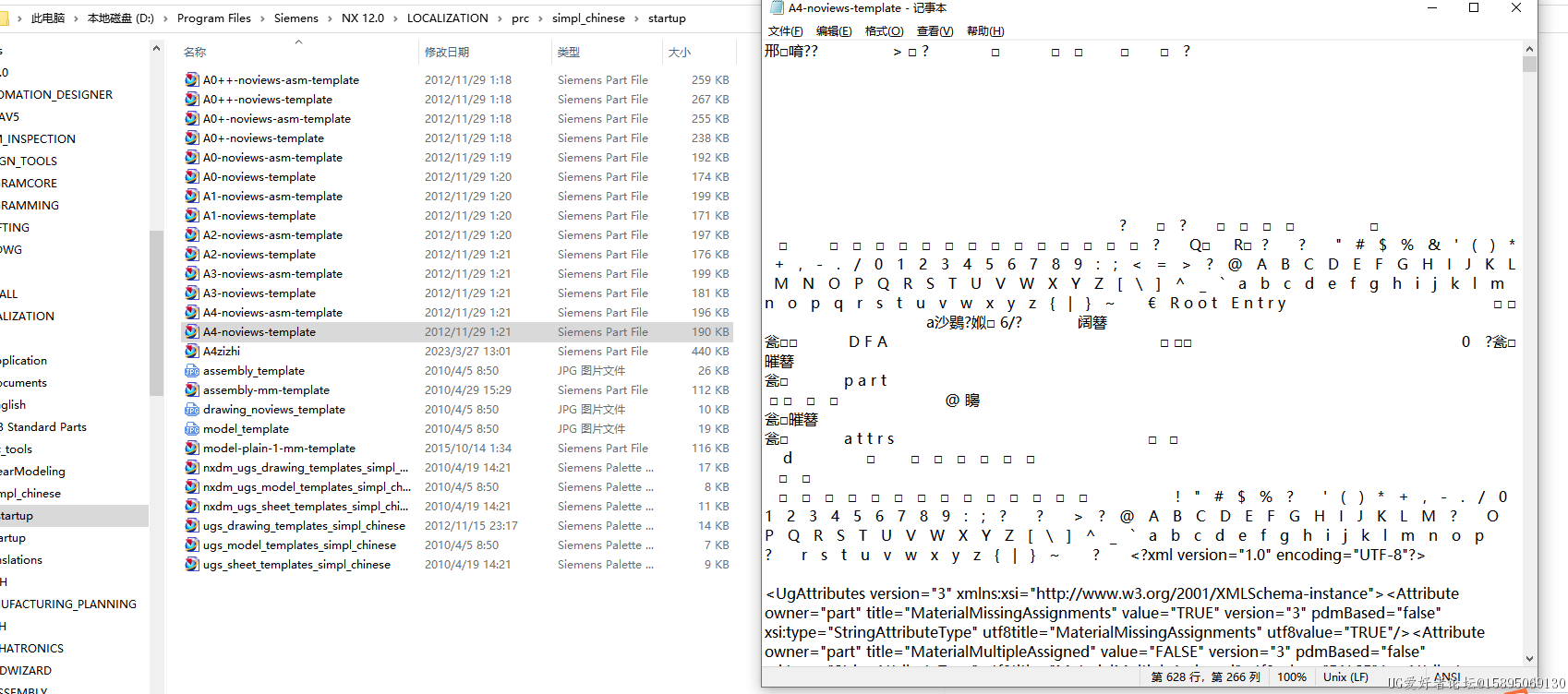This screenshot has height=694, width=1568.
Task: Sort files by 类型 column header
Action: click(x=569, y=53)
